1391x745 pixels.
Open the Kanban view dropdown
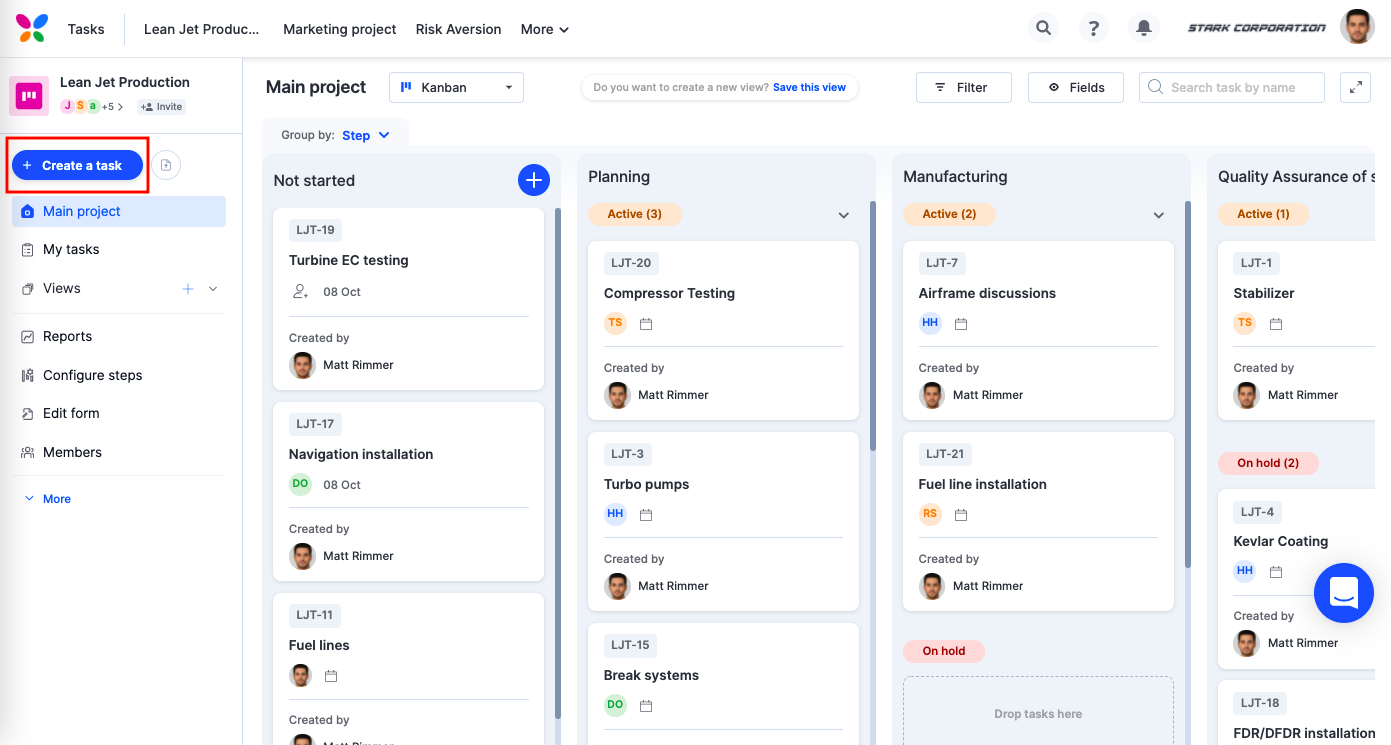[456, 87]
